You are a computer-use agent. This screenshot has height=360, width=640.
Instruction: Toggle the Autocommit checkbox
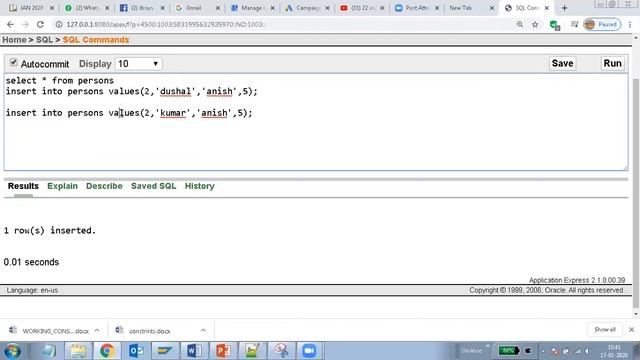tap(13, 62)
